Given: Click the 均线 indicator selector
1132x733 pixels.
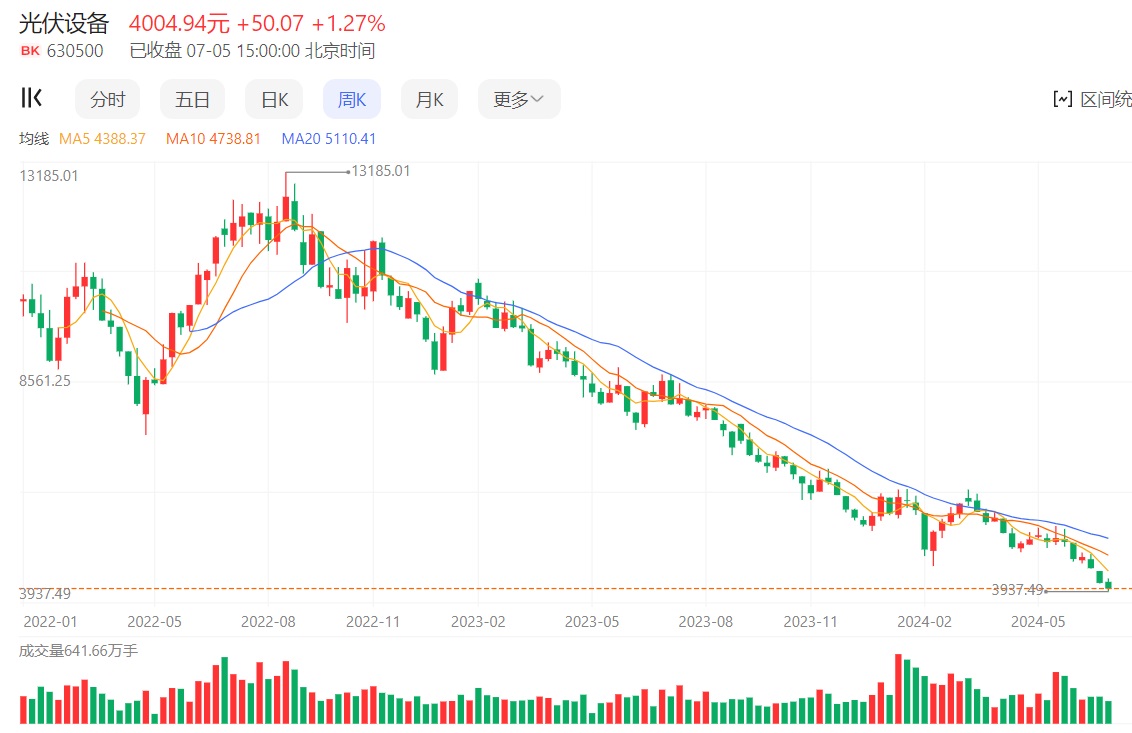Looking at the screenshot, I should pyautogui.click(x=33, y=139).
